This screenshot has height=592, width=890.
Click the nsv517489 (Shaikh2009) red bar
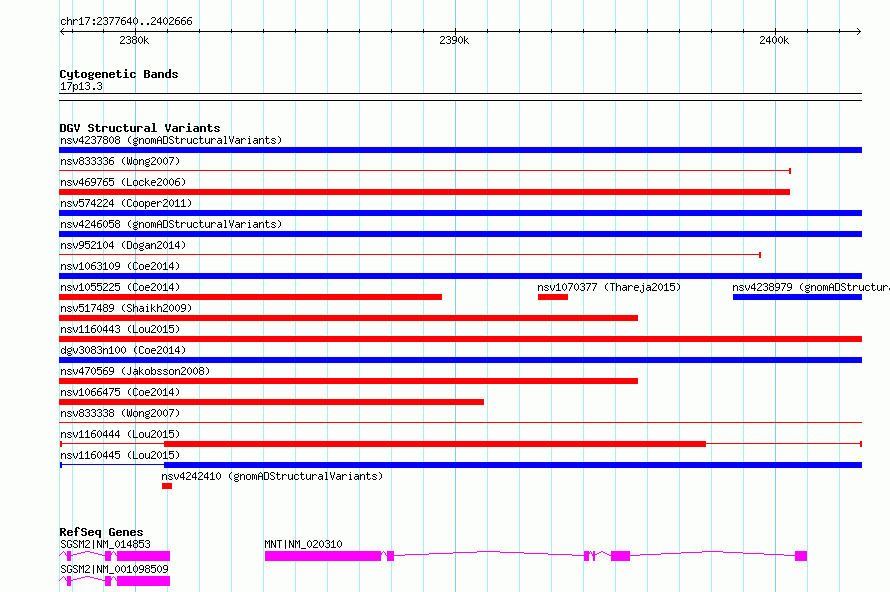point(349,318)
